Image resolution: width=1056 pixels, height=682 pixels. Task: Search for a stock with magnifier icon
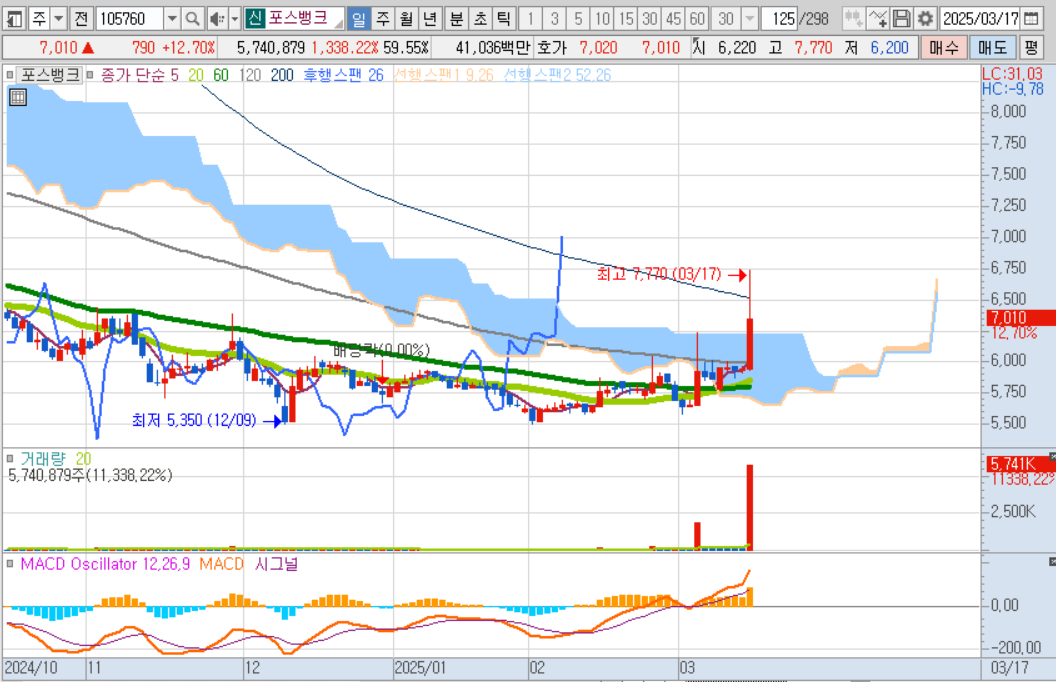[x=193, y=19]
